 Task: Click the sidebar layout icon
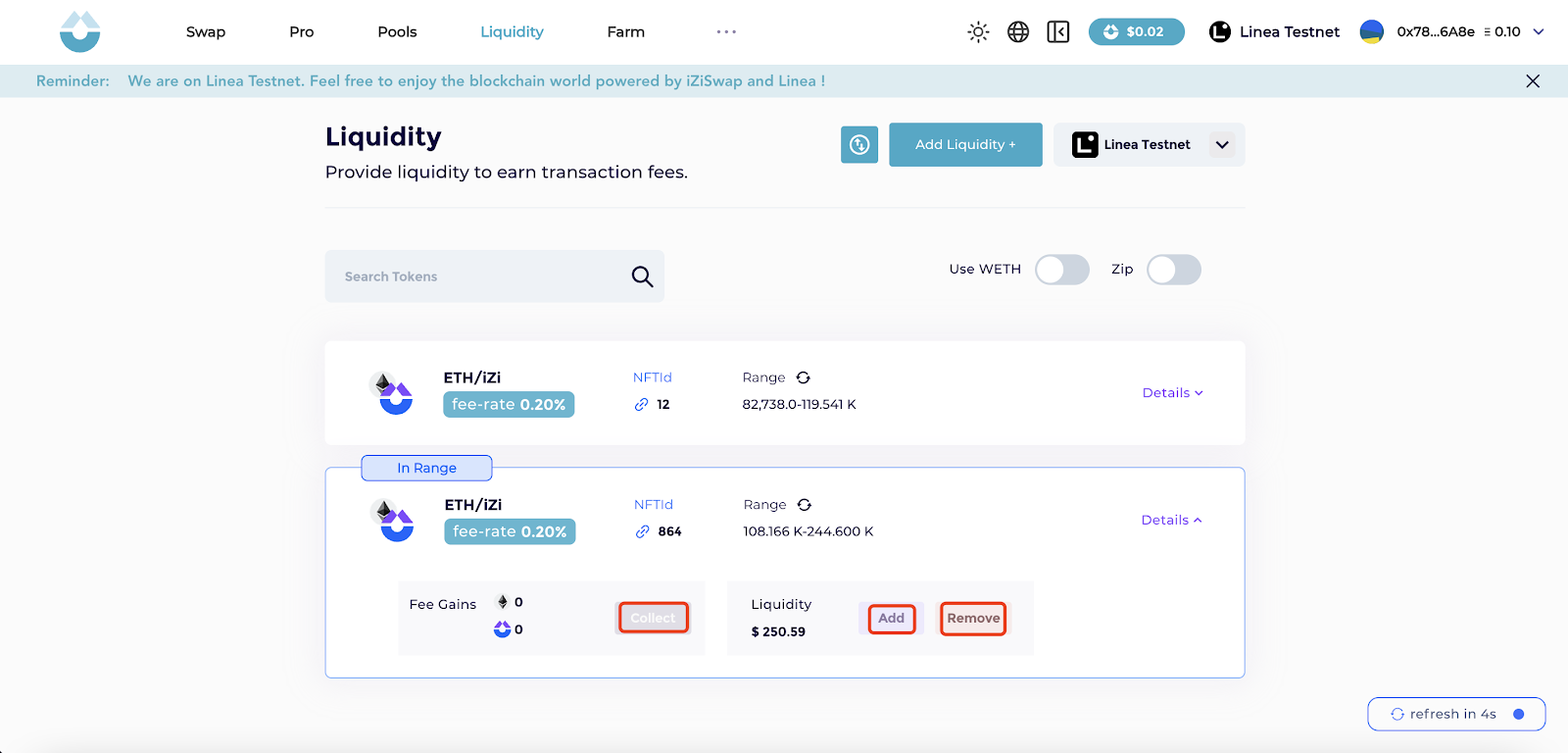pyautogui.click(x=1058, y=32)
